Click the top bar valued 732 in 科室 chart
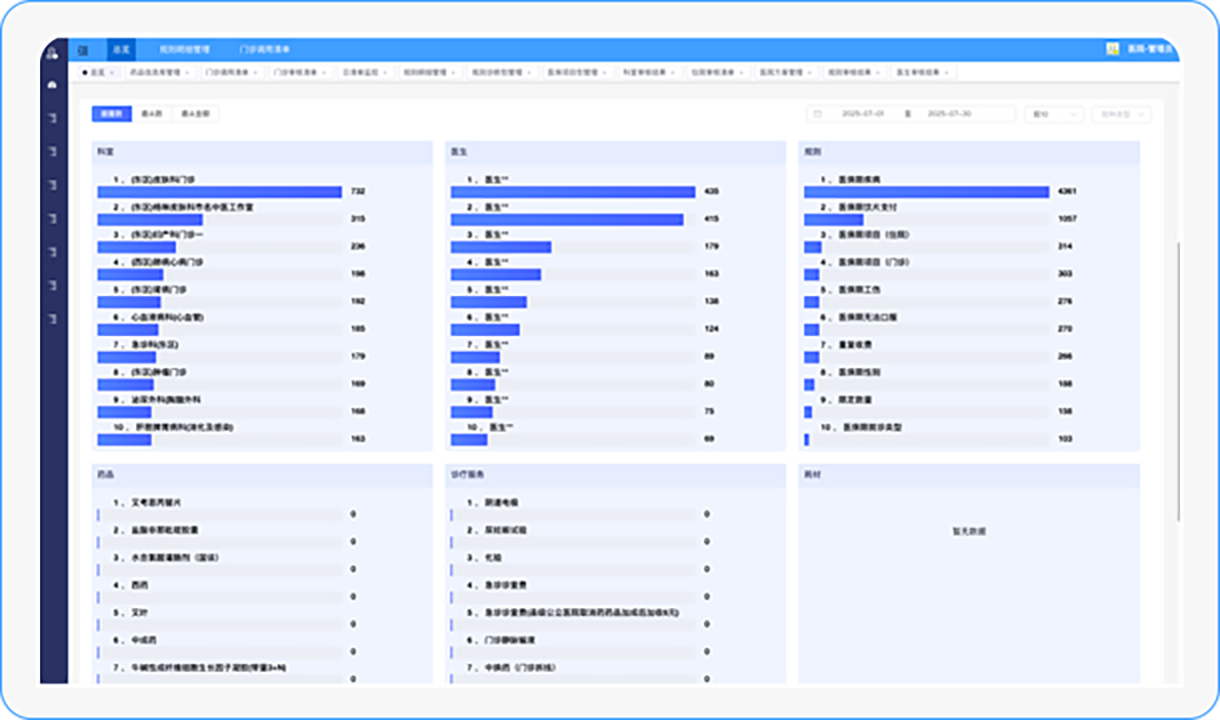1220x720 pixels. point(219,192)
